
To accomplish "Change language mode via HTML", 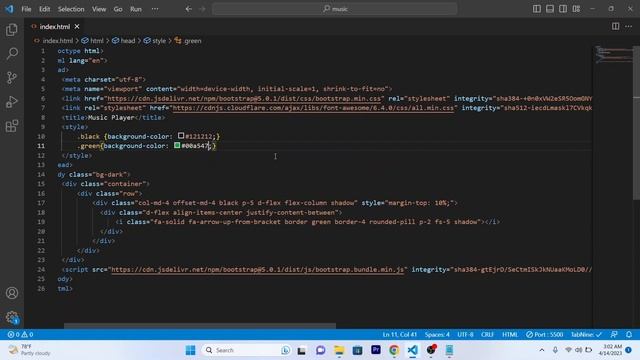I will click(x=510, y=334).
